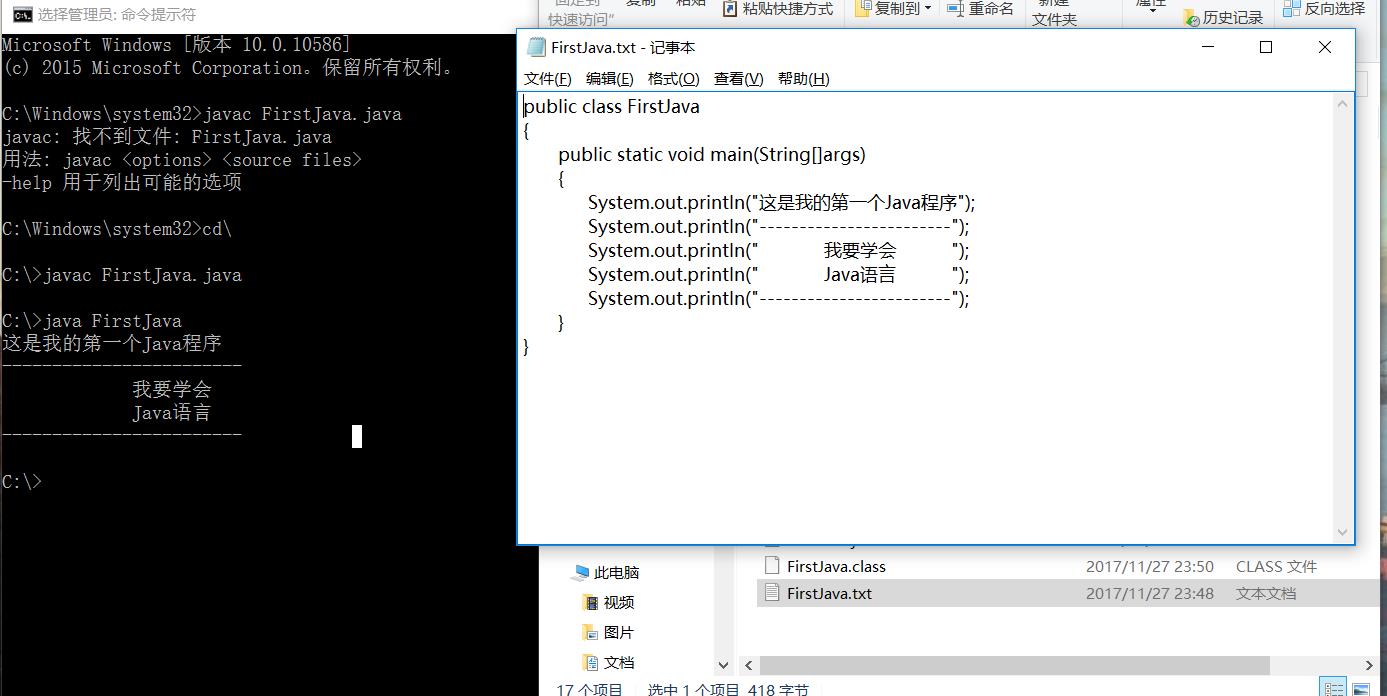Click the println "这是我的第一个Java程序" line

[x=781, y=203]
